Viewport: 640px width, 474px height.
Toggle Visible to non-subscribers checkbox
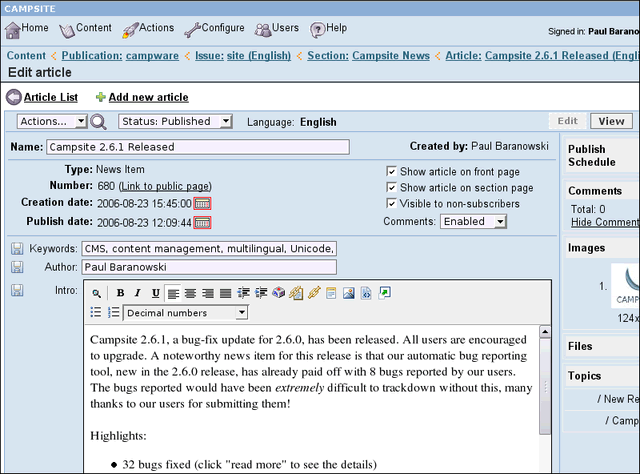pyautogui.click(x=392, y=204)
